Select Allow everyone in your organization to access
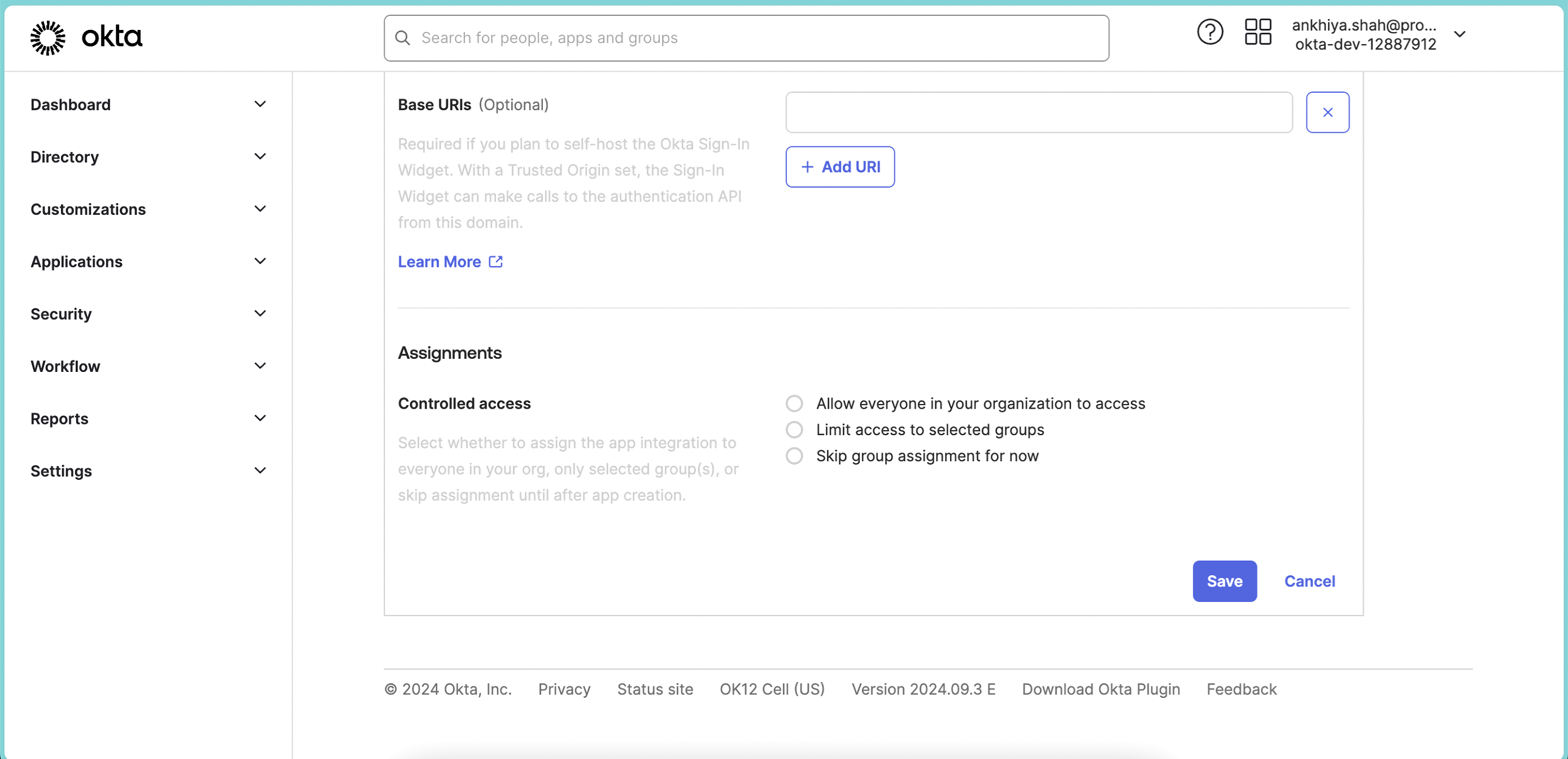This screenshot has height=759, width=1568. (x=794, y=404)
